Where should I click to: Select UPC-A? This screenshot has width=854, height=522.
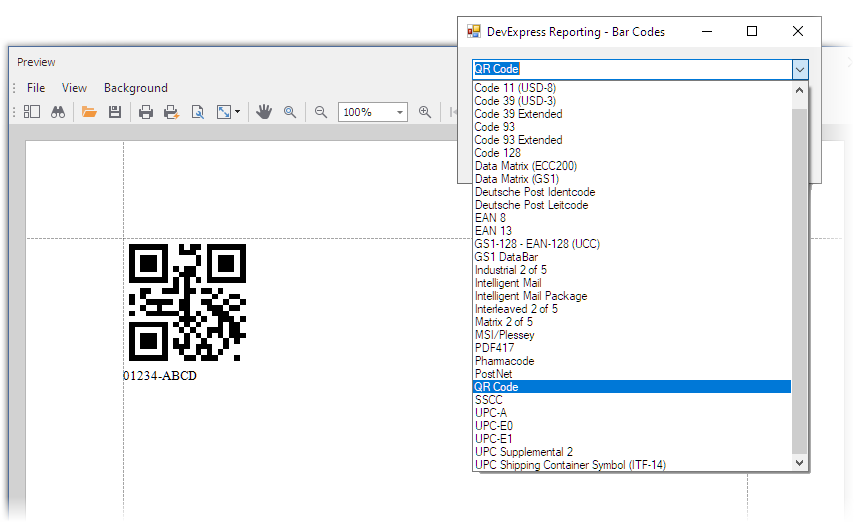point(632,413)
